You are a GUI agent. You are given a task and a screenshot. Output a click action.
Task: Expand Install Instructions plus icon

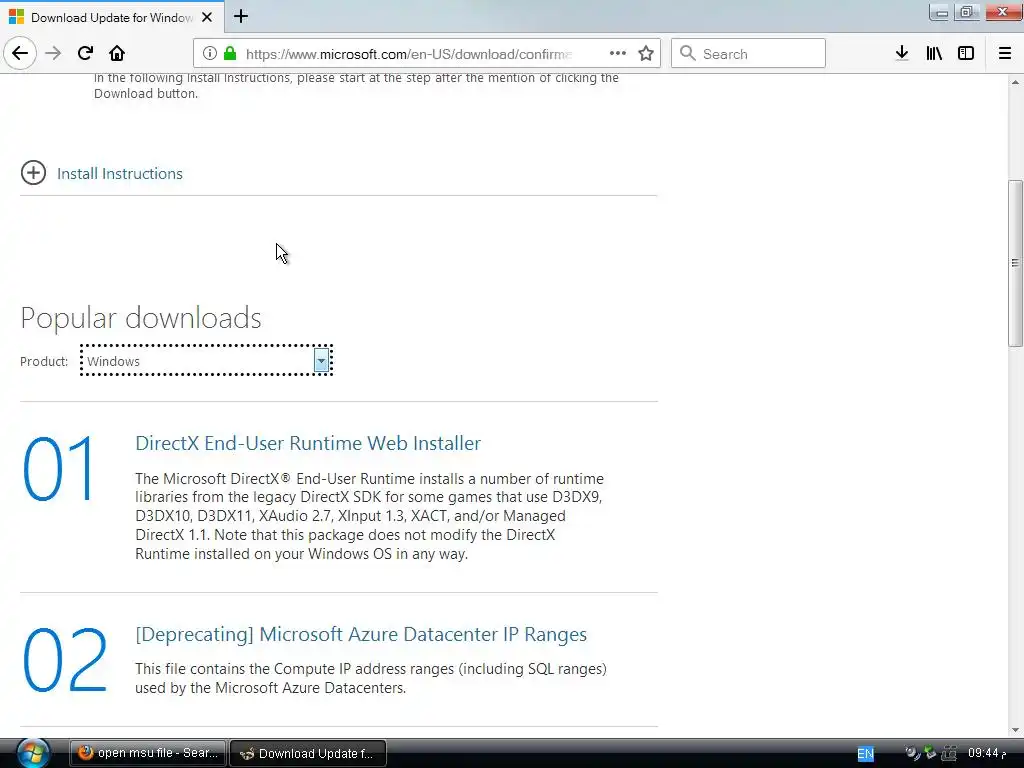click(x=33, y=173)
